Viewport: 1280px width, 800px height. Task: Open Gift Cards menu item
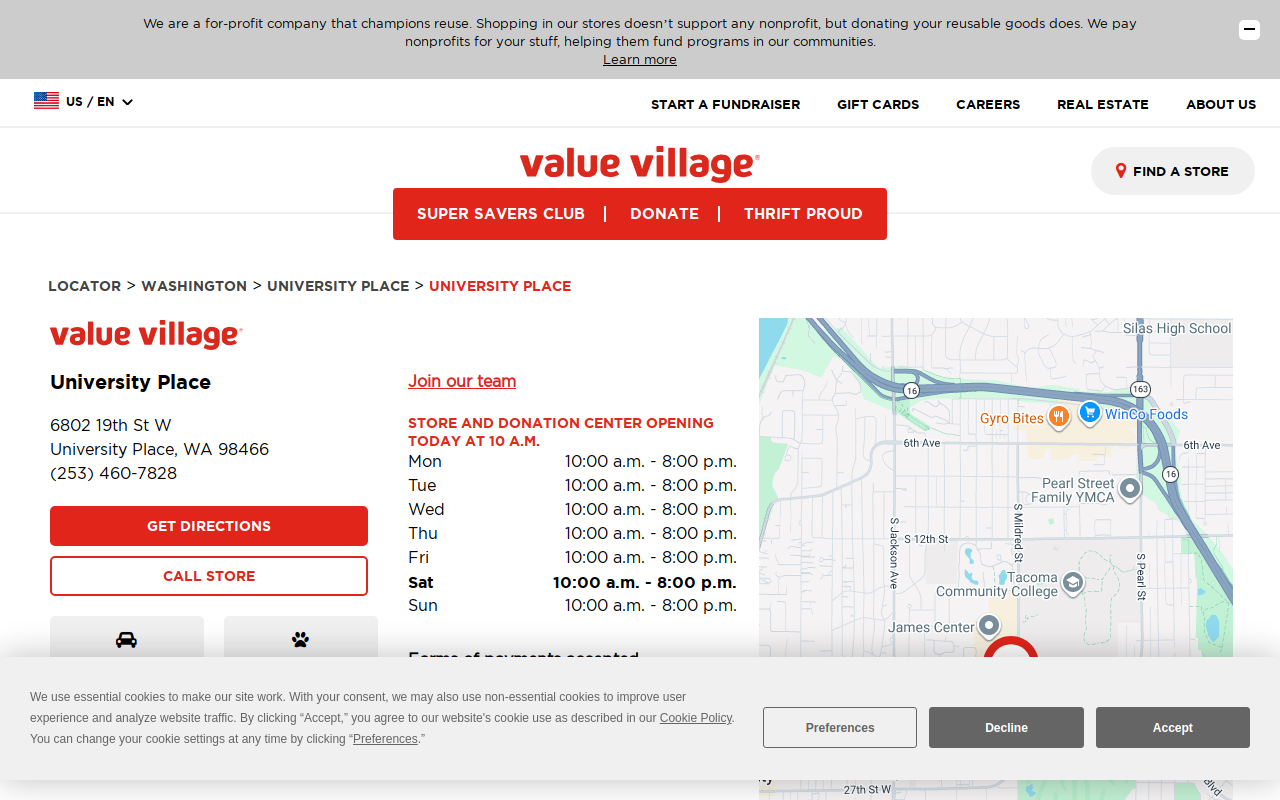click(x=878, y=104)
